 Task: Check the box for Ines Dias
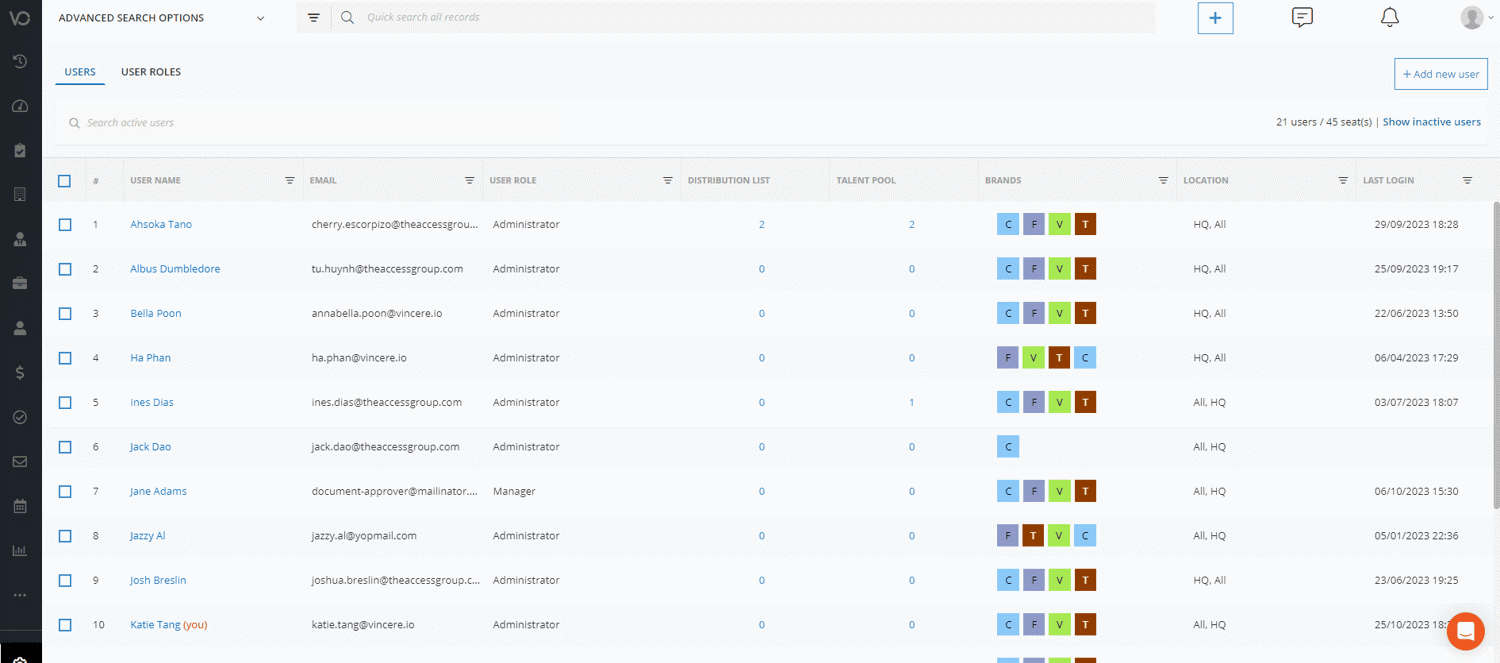65,402
